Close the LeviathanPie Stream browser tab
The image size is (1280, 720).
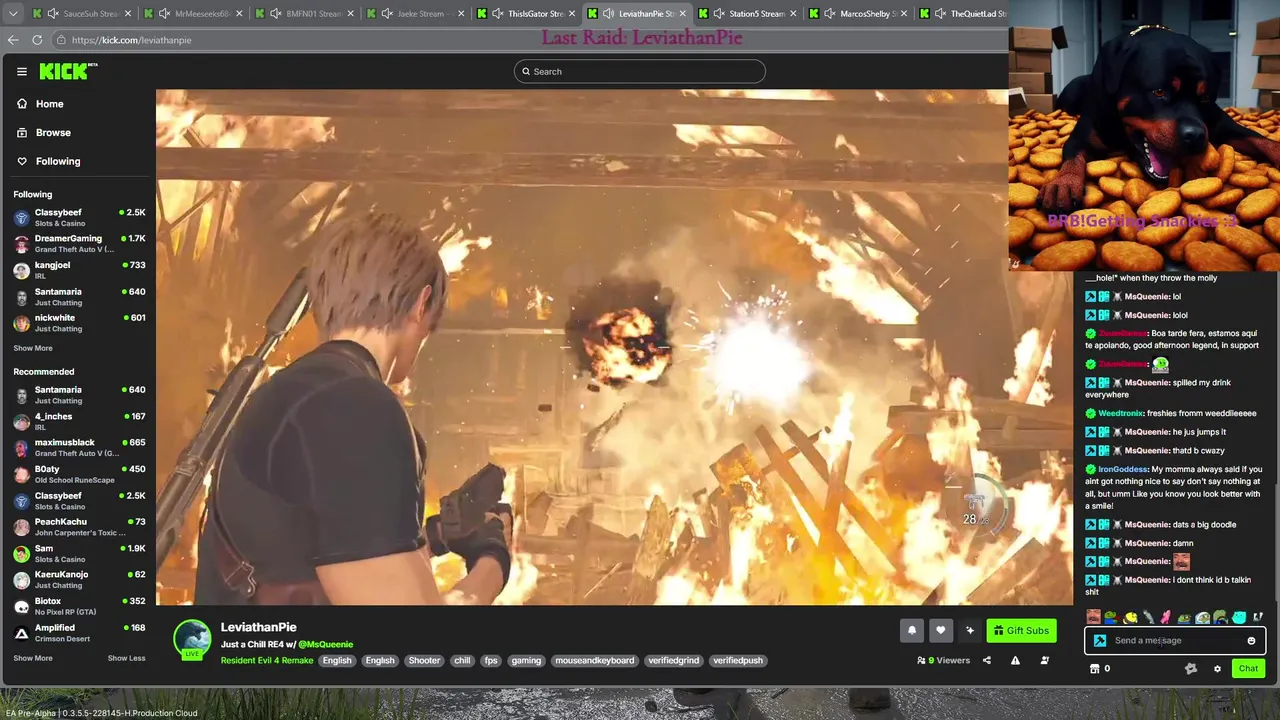[683, 14]
